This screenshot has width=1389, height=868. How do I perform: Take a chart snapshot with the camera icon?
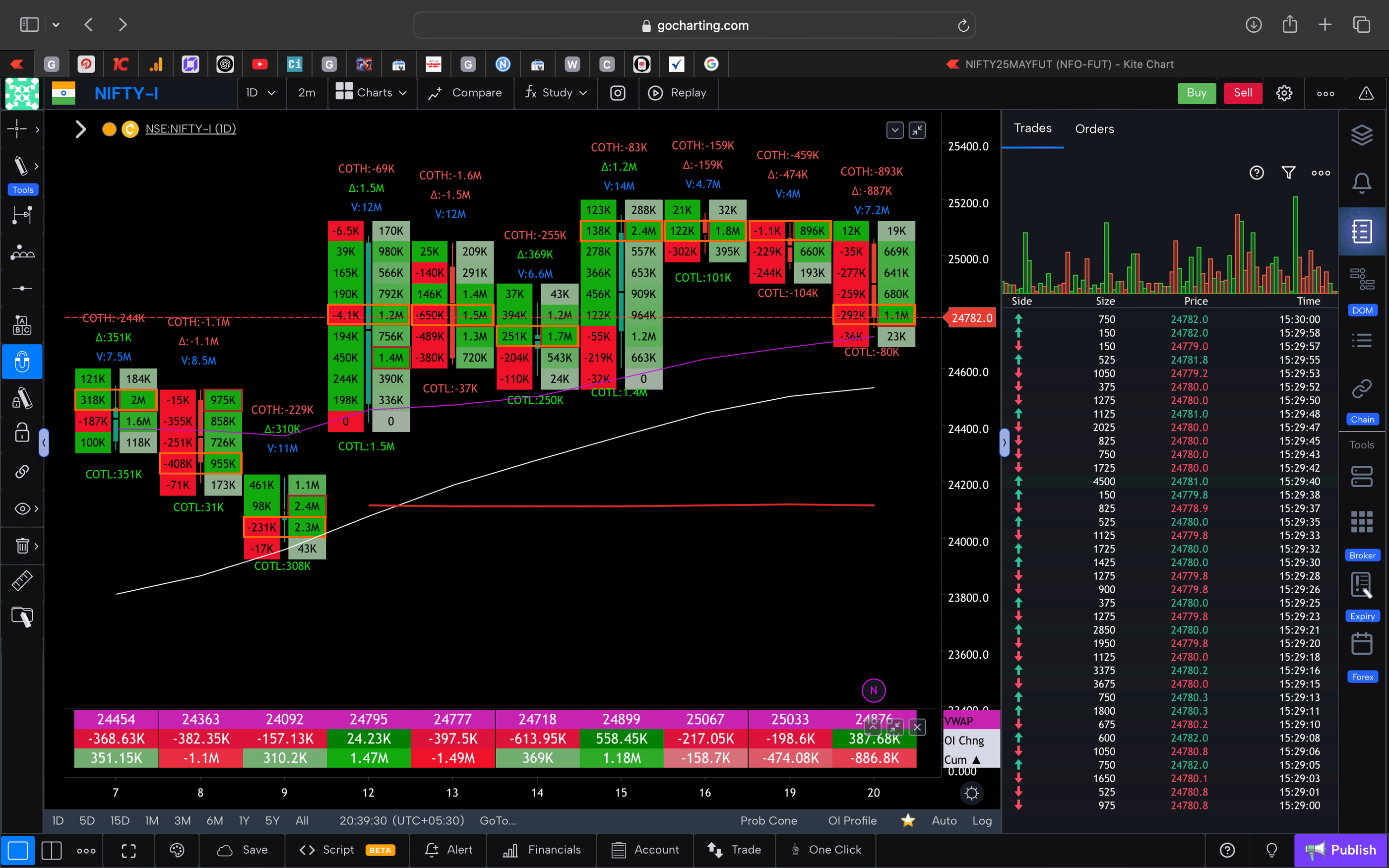618,92
